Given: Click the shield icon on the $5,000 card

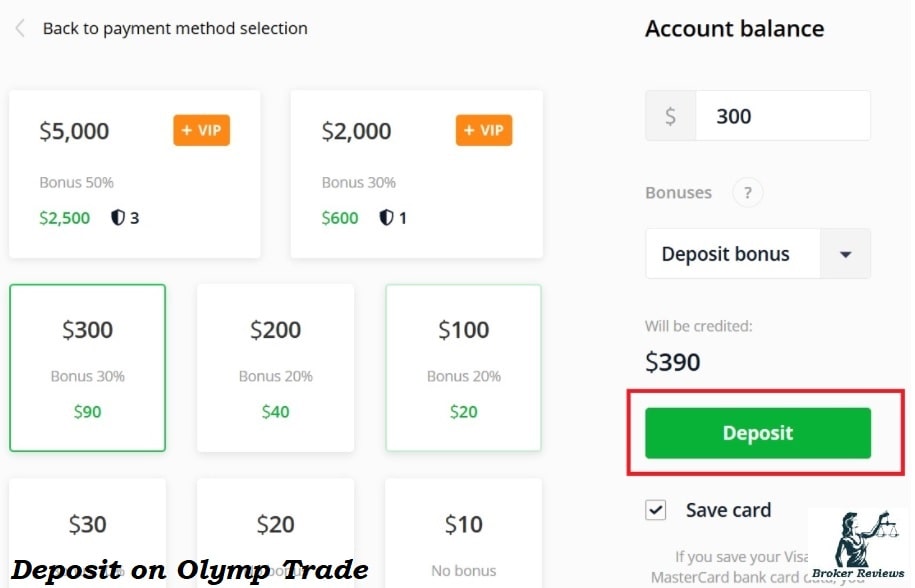Looking at the screenshot, I should pos(118,218).
